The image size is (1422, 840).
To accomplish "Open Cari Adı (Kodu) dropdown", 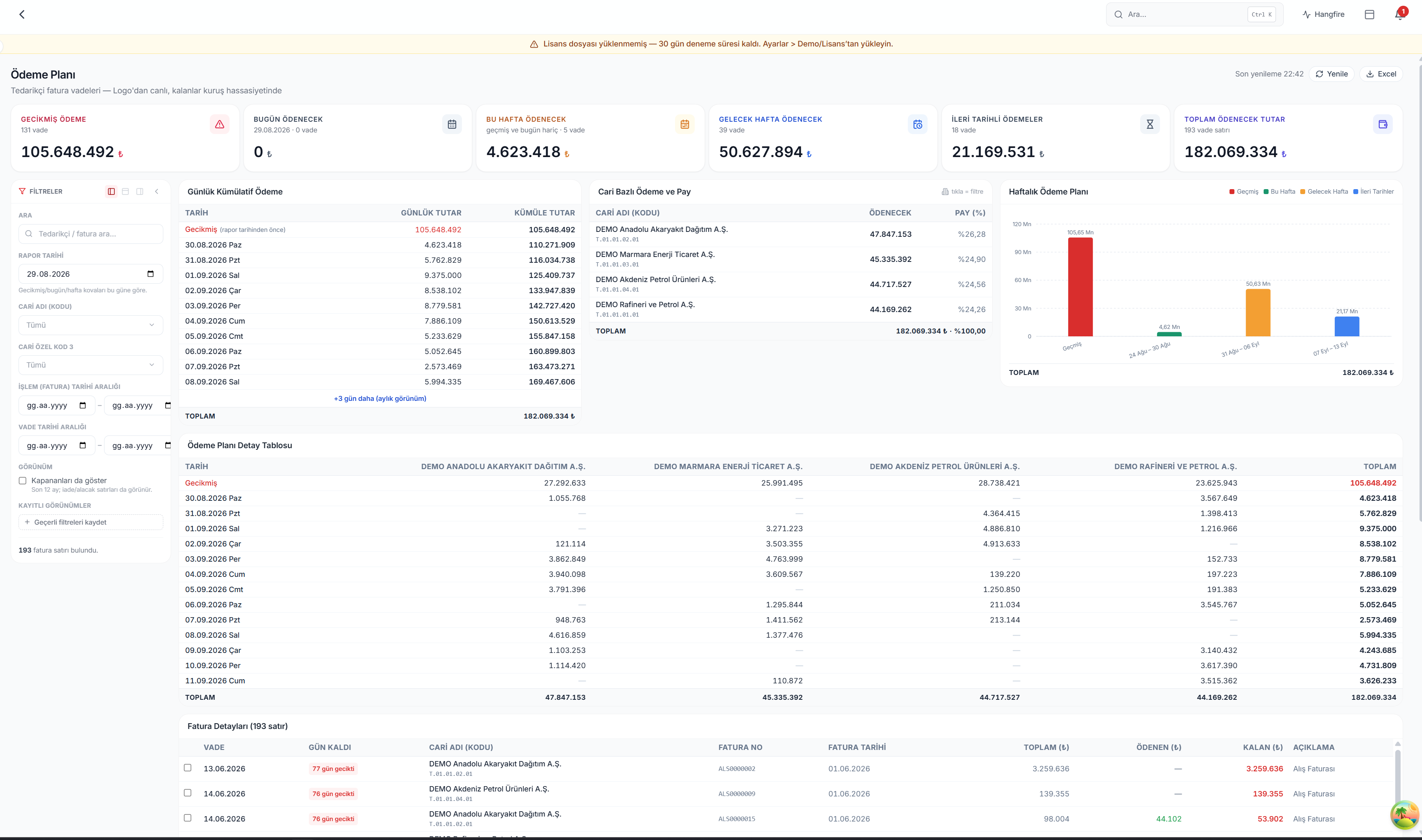I will (x=90, y=325).
